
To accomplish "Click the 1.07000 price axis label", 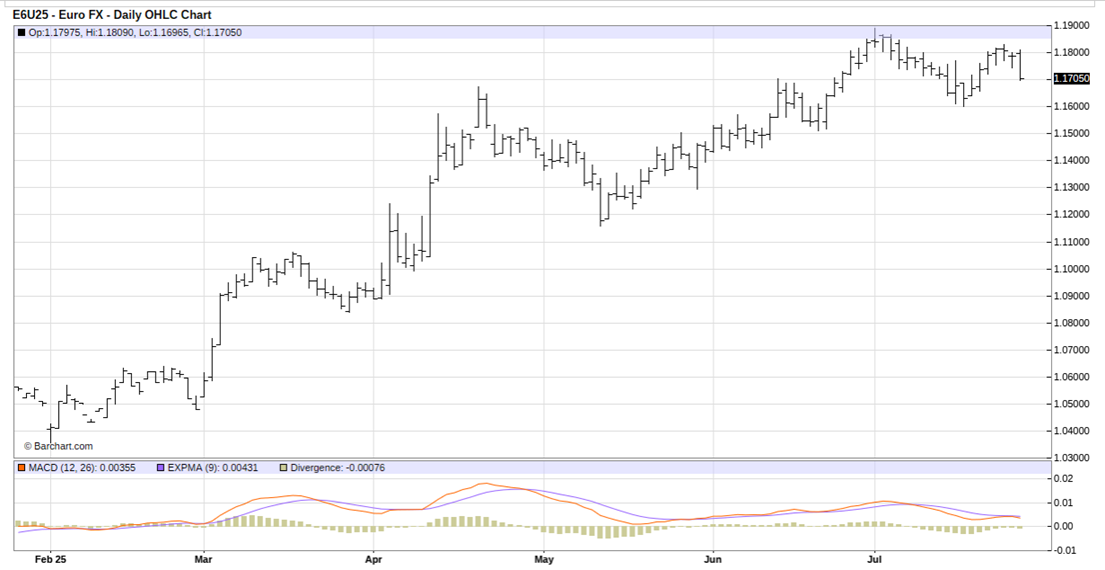I will tap(1071, 349).
